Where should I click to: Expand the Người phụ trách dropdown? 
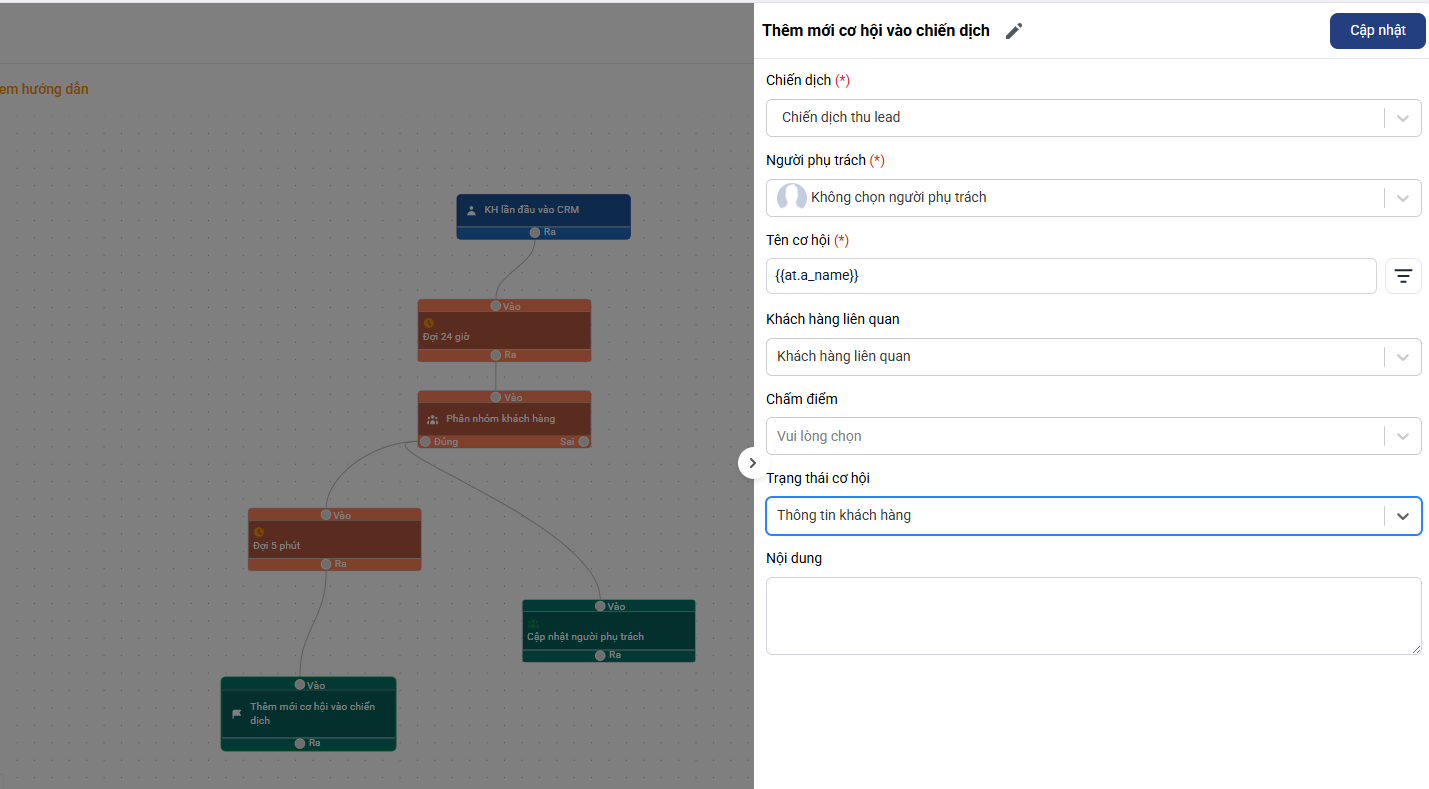coord(1402,198)
